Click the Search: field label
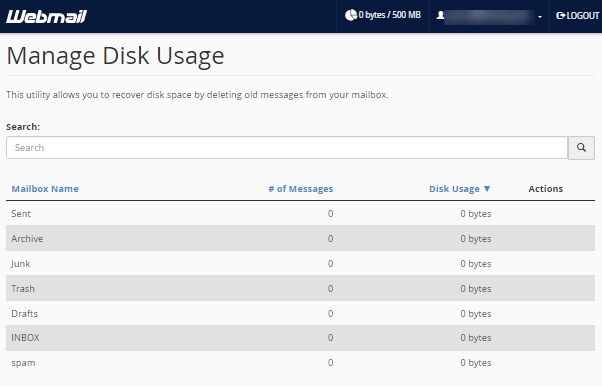Screen dimensions: 602x386 tap(23, 127)
